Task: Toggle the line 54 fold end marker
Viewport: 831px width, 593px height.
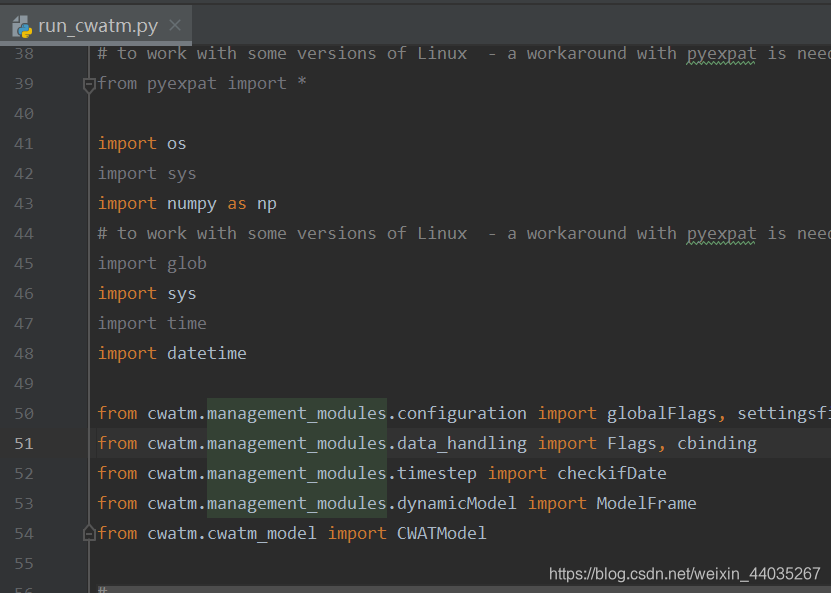Action: 89,533
